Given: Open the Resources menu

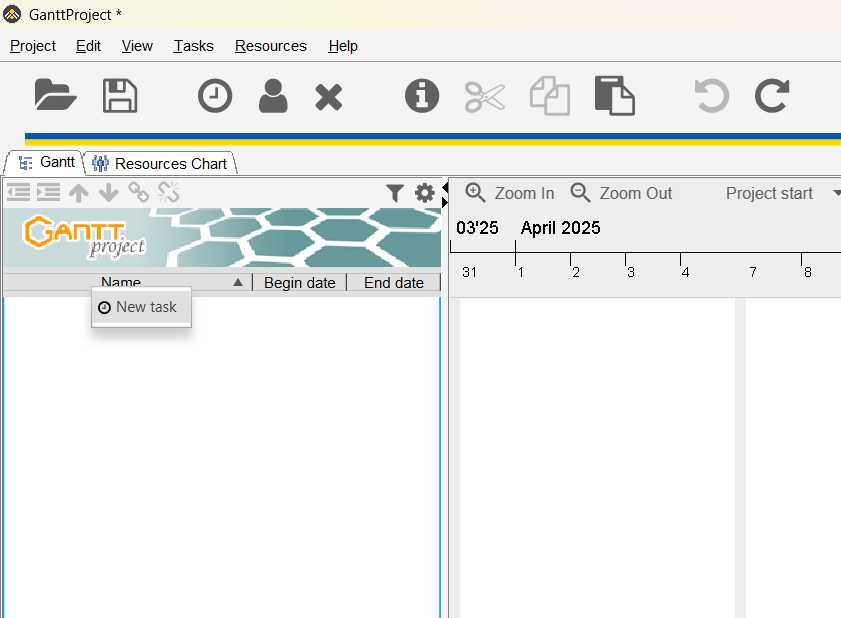Looking at the screenshot, I should point(270,46).
